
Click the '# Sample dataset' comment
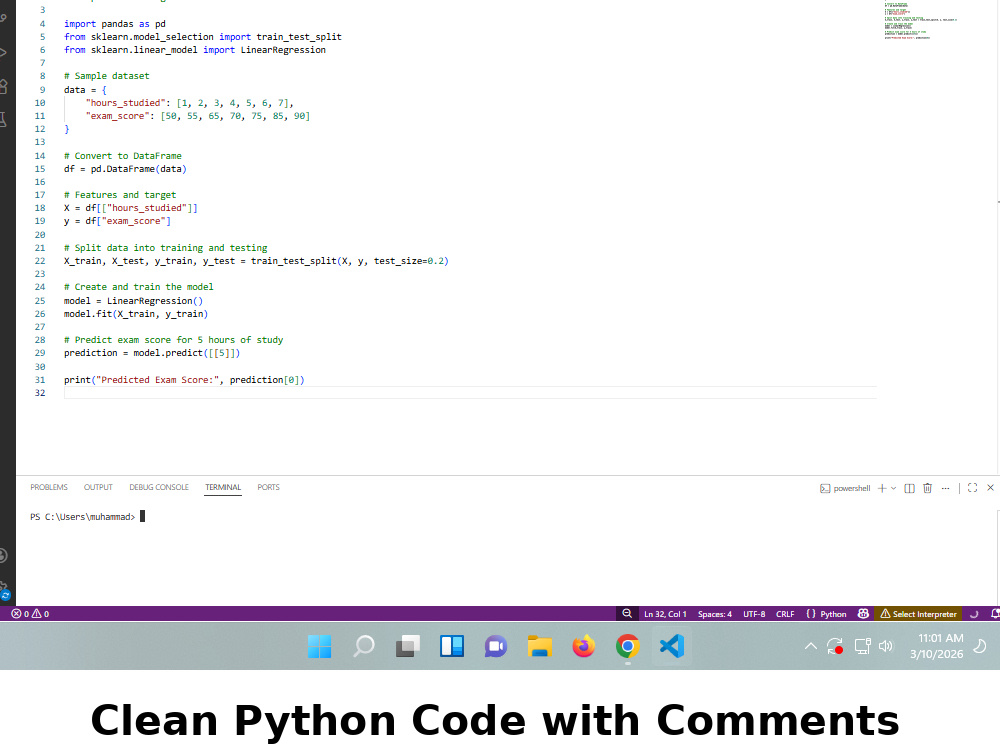coord(107,76)
